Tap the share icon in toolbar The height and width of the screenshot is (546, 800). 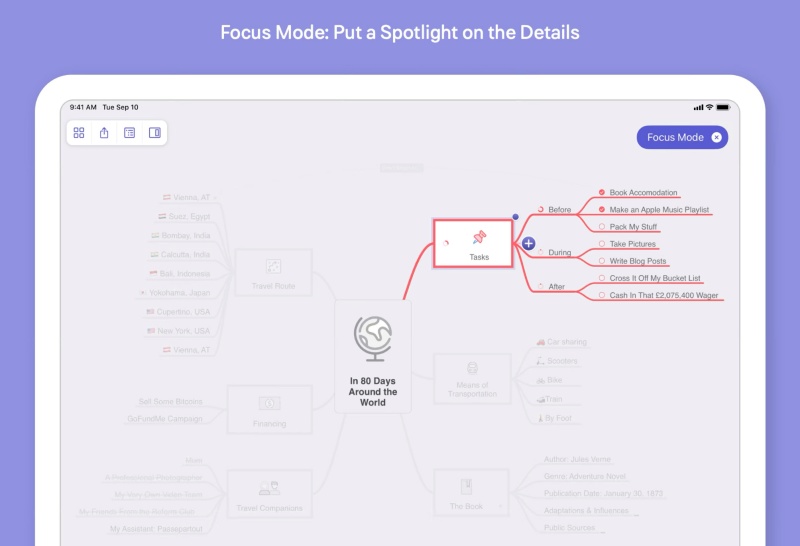coord(104,133)
